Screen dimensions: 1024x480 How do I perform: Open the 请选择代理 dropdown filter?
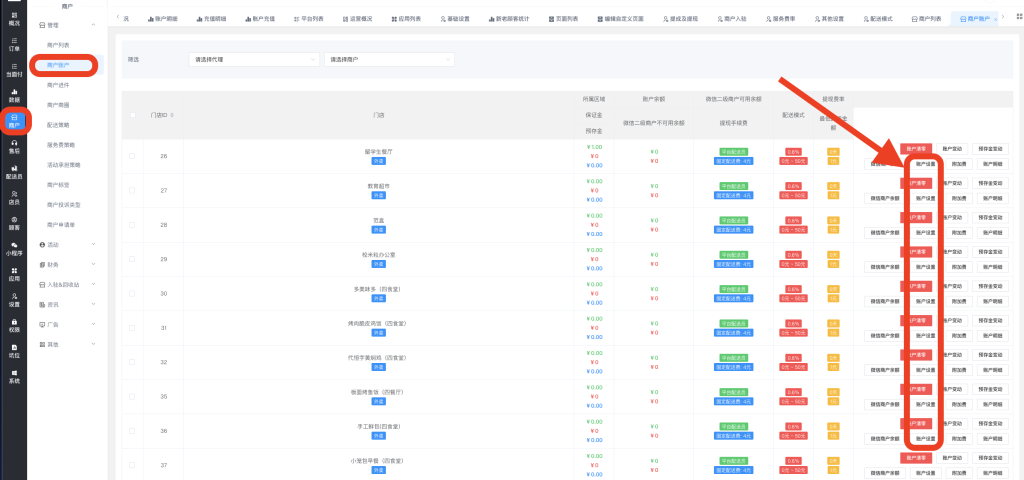[x=255, y=60]
